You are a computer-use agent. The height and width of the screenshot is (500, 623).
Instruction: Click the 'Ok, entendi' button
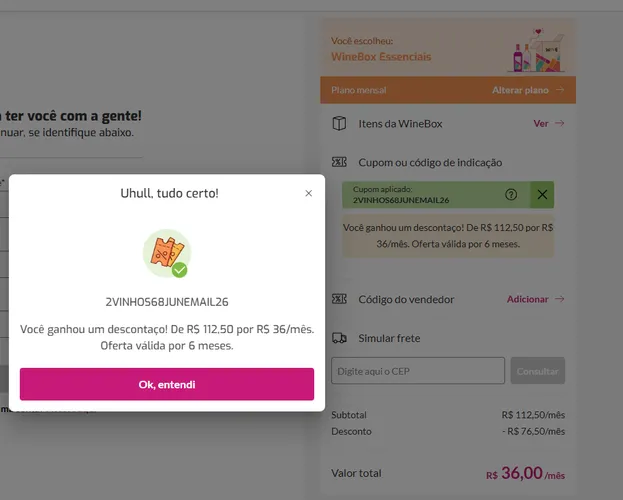167,384
